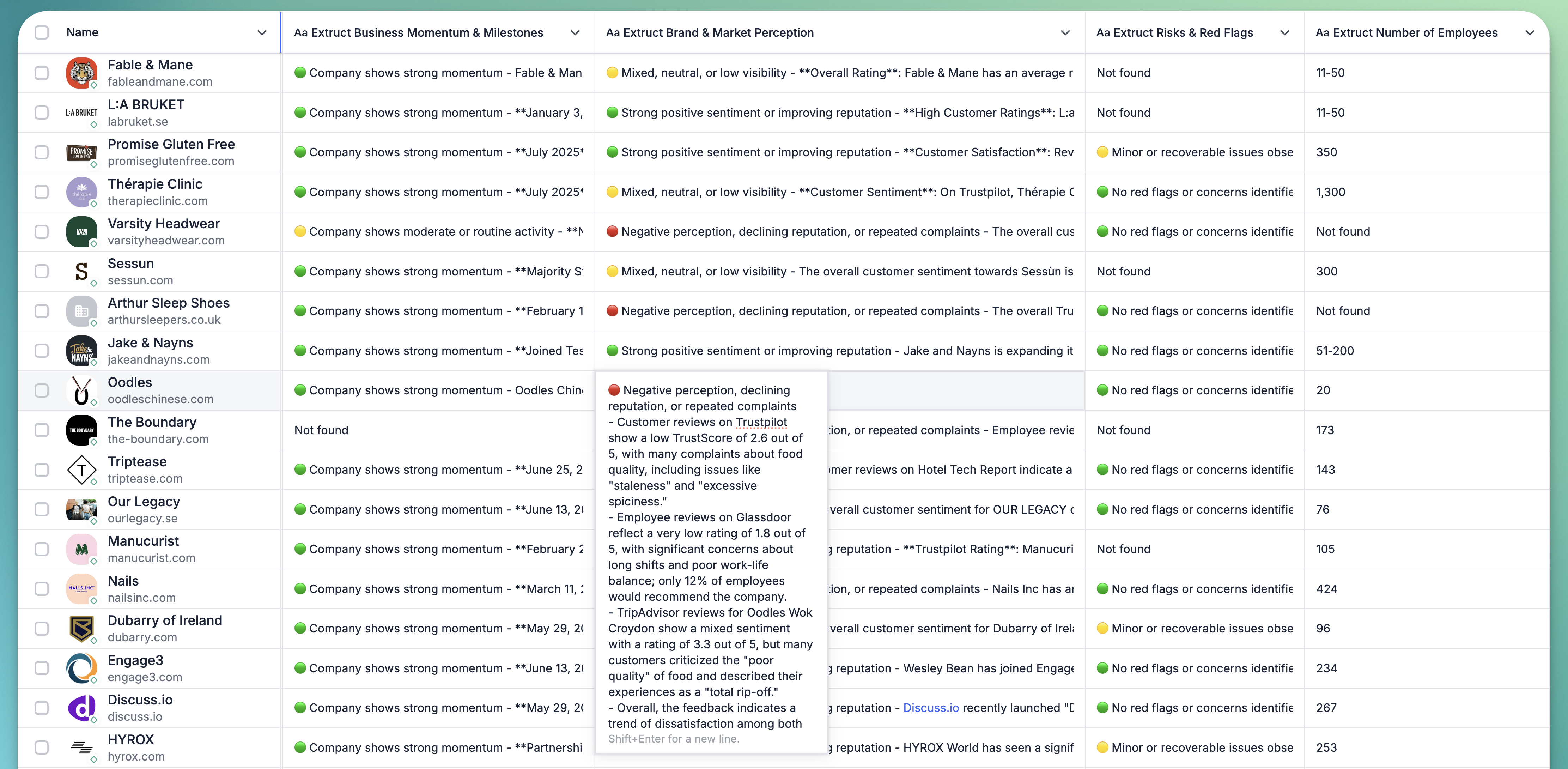Select the HYROX row checkbox
Screen dimensions: 1568x769
41,748
